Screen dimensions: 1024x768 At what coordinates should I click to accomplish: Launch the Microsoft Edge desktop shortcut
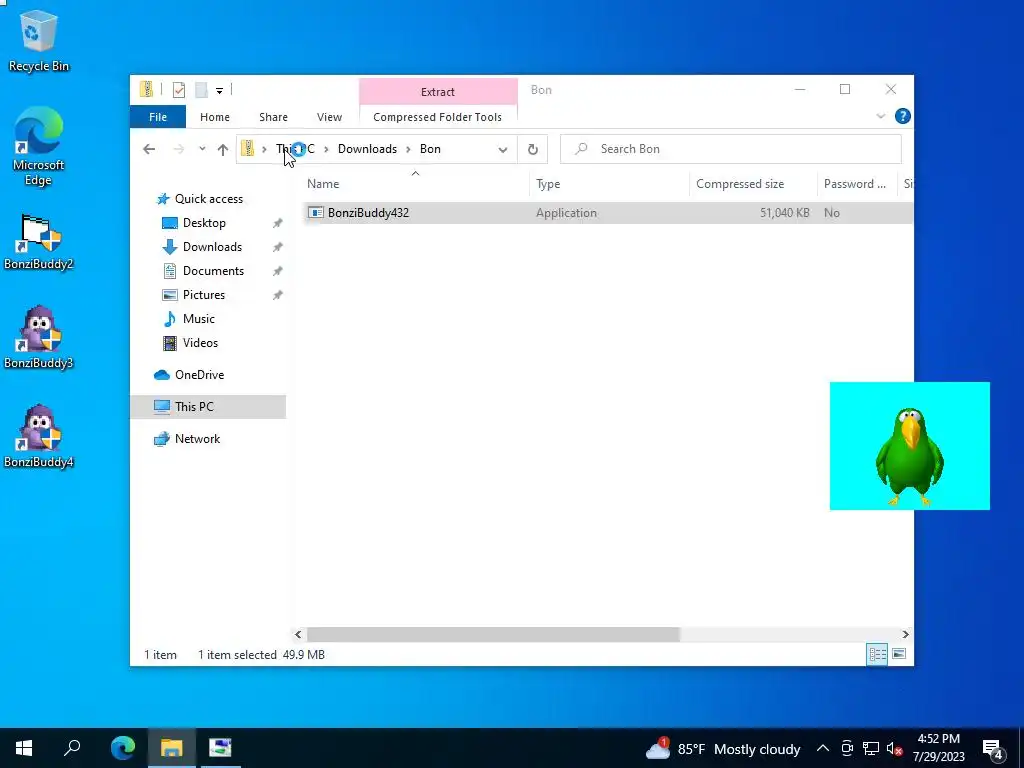coord(39,146)
